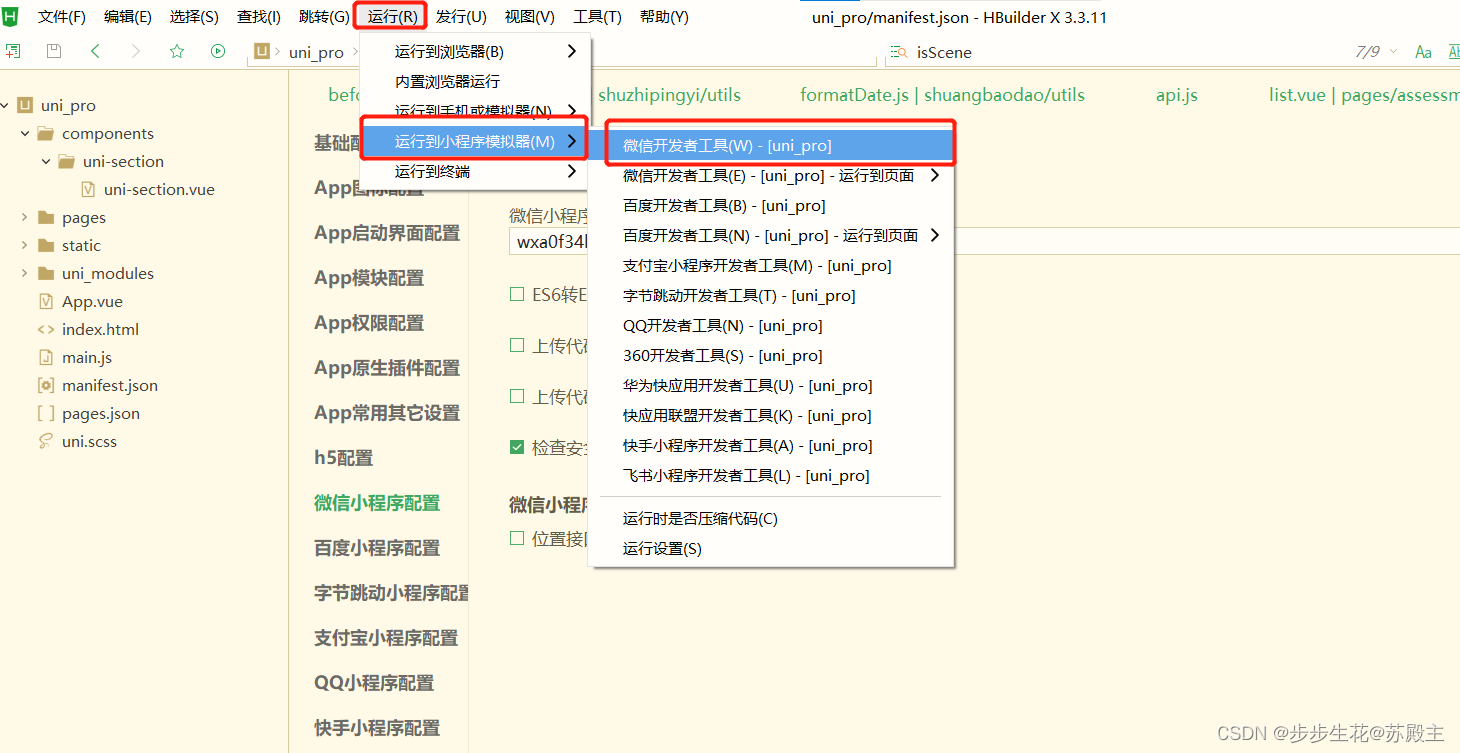Collapse the uni_pro project root
Viewport: 1460px width, 753px height.
[x=5, y=105]
